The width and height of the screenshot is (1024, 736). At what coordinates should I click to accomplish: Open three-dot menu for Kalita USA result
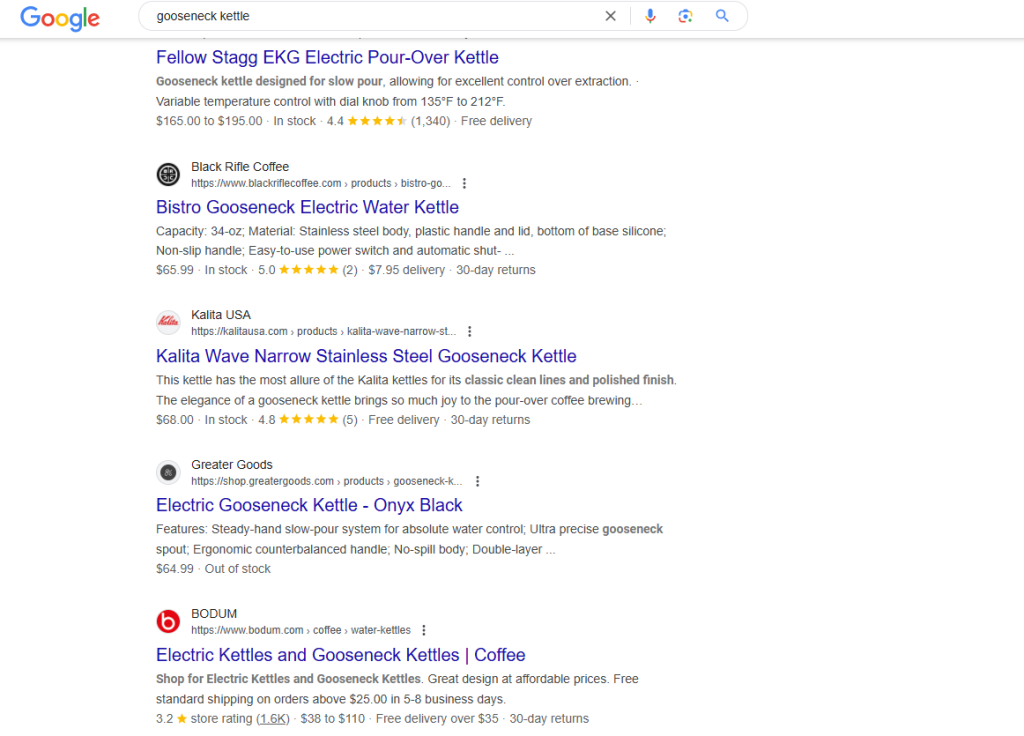click(470, 332)
